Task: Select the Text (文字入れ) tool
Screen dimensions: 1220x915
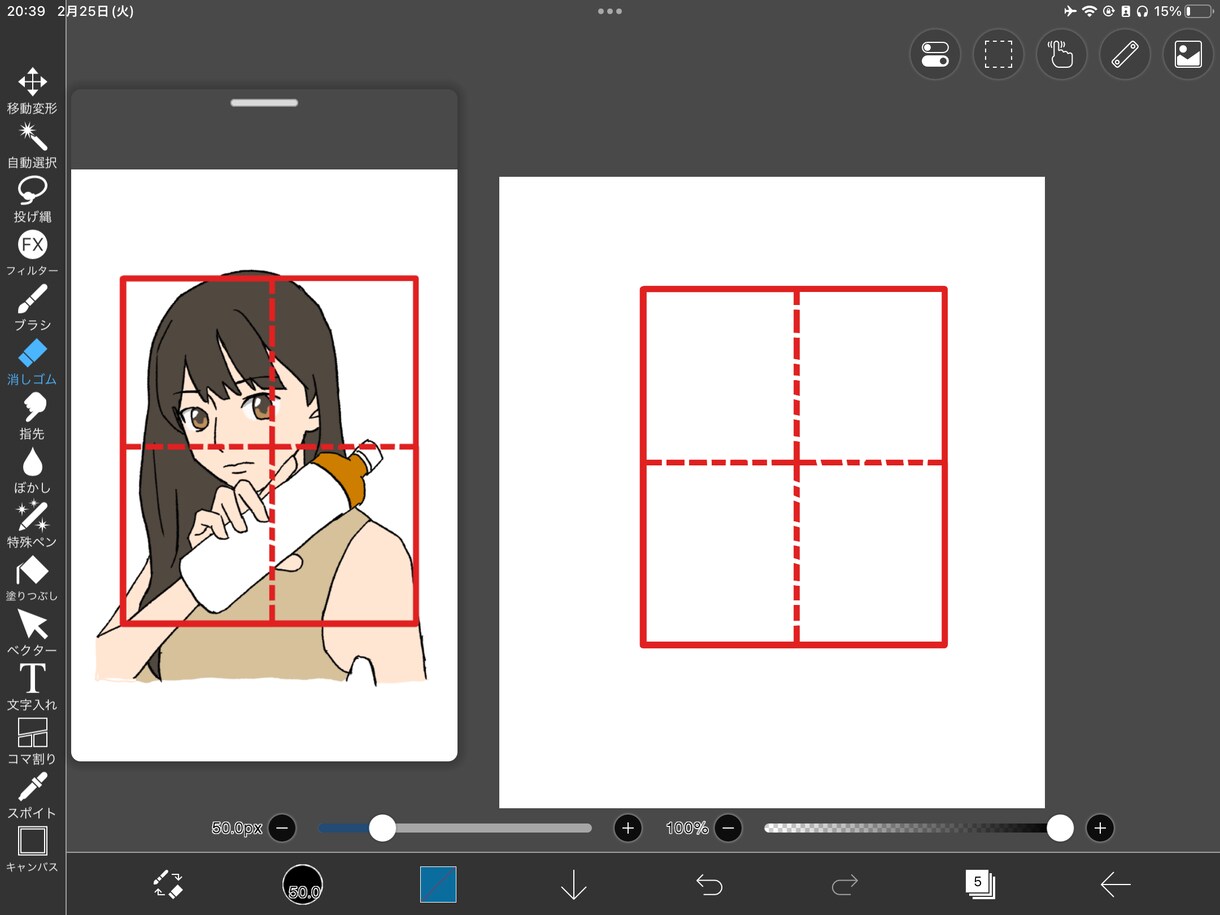Action: click(x=32, y=686)
